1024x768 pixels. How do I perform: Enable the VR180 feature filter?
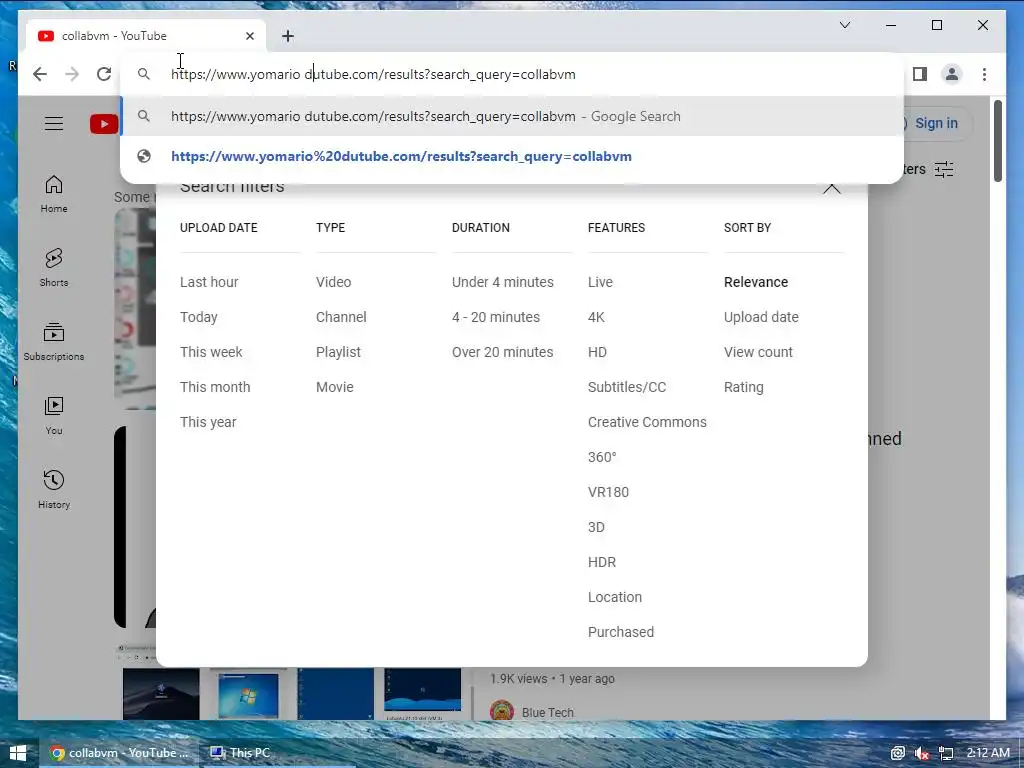point(608,492)
